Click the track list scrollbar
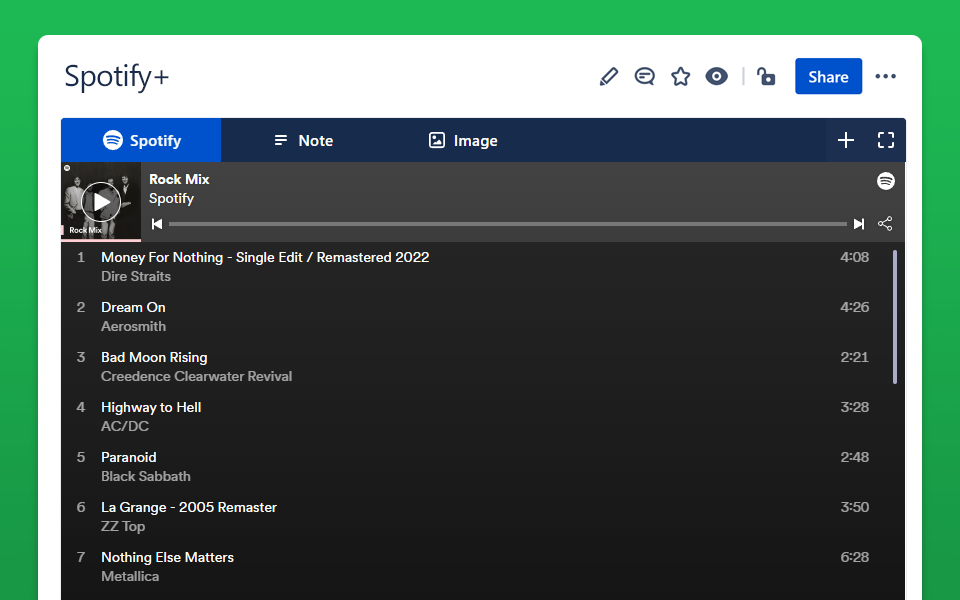Screen dimensions: 960x600 894,317
